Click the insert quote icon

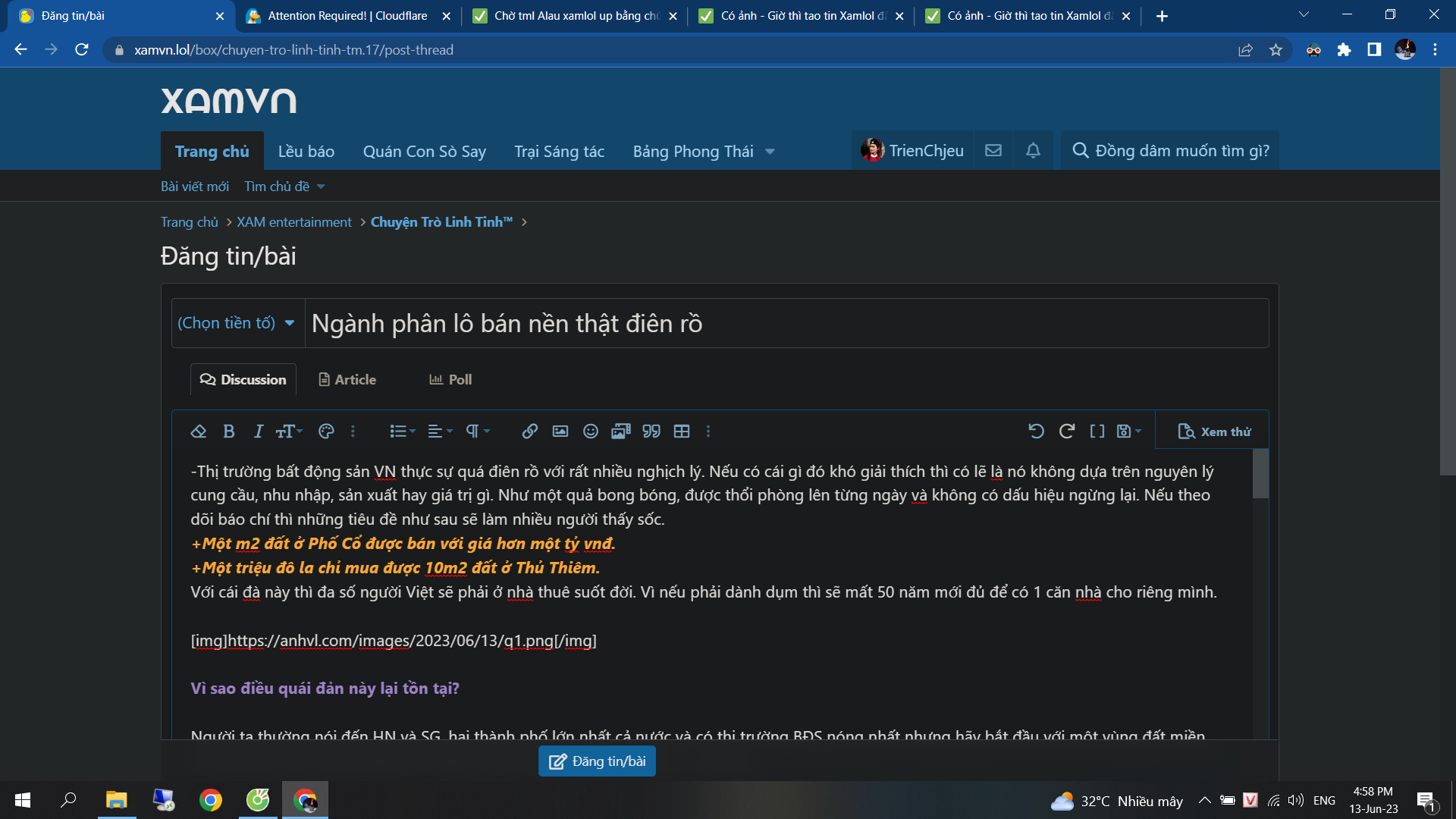[651, 431]
